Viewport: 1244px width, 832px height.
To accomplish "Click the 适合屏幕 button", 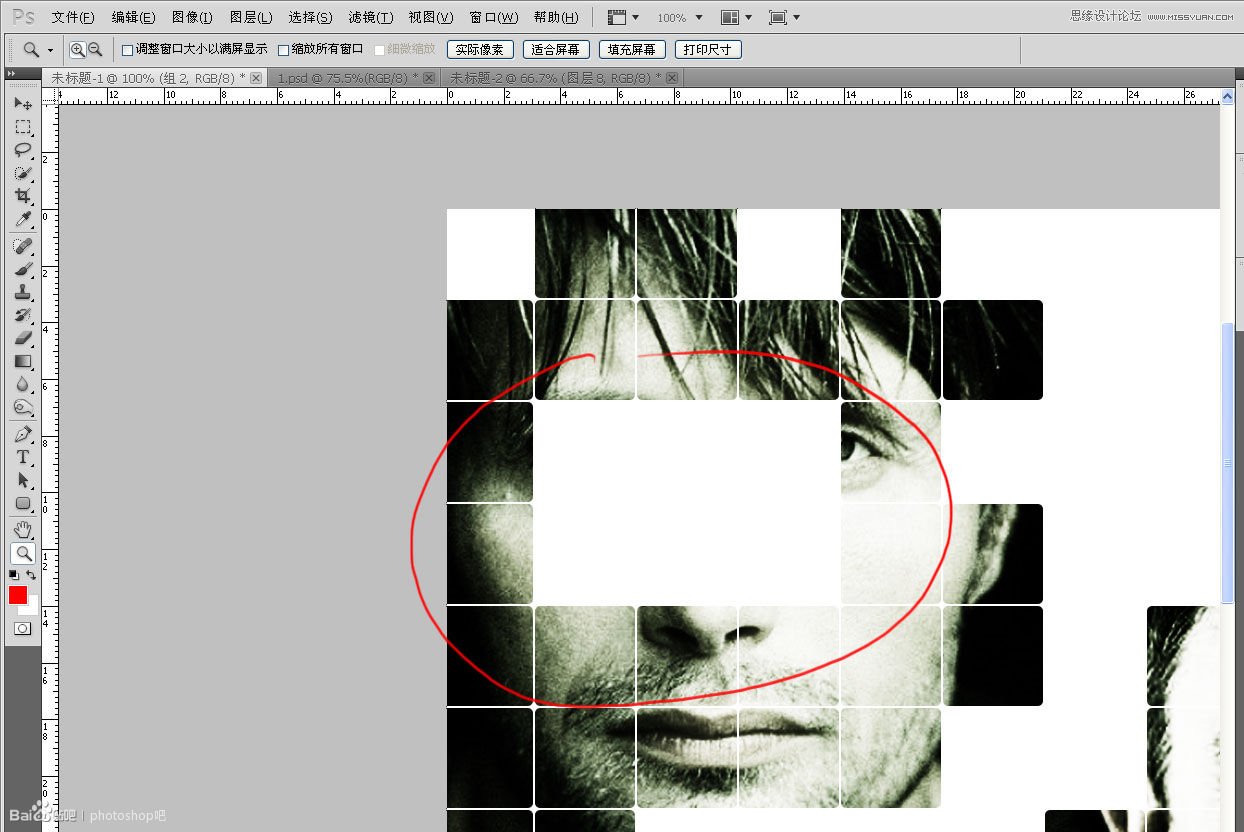I will pyautogui.click(x=555, y=50).
